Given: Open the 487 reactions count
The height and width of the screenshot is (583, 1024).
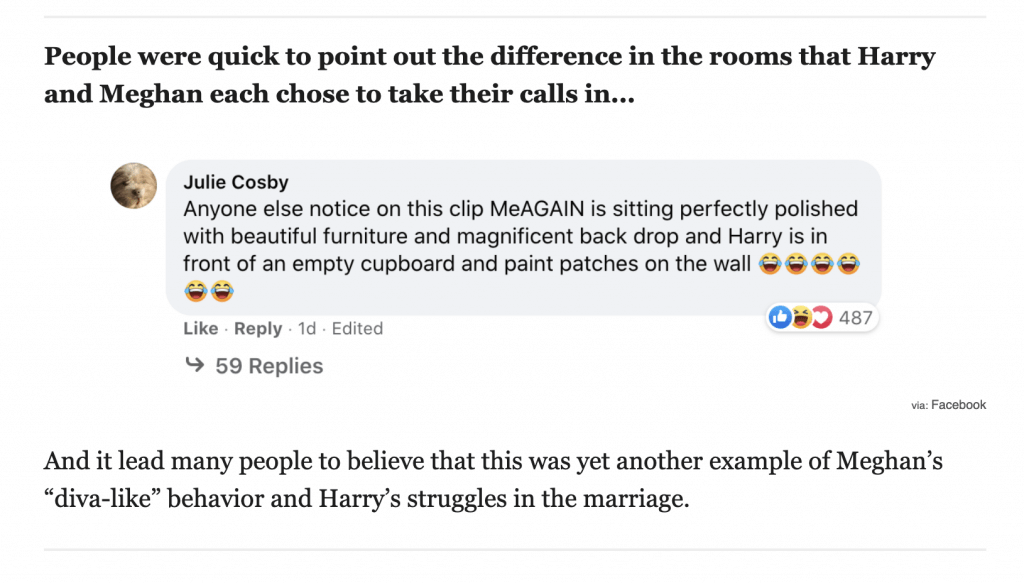Looking at the screenshot, I should coord(856,318).
